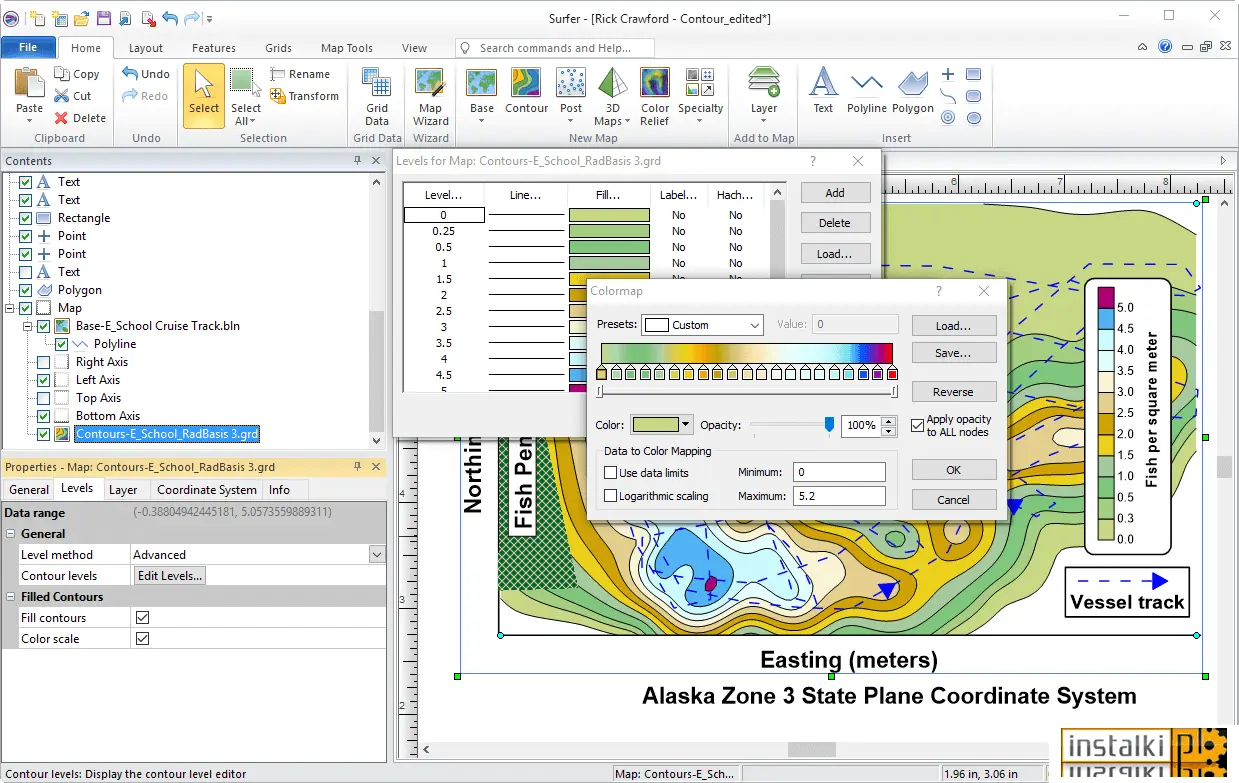Image resolution: width=1239 pixels, height=783 pixels.
Task: Switch to the Map Tools ribbon tab
Action: [x=346, y=48]
